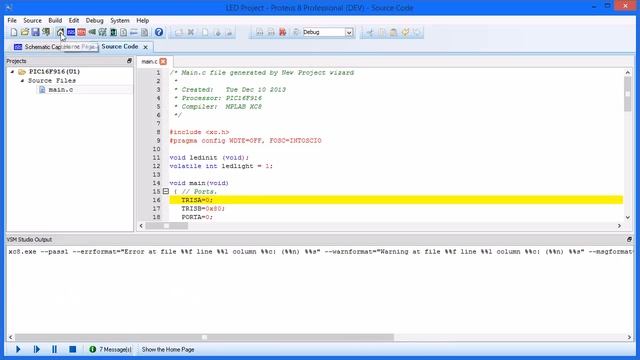Save the project with the floppy disk icon

point(36,32)
